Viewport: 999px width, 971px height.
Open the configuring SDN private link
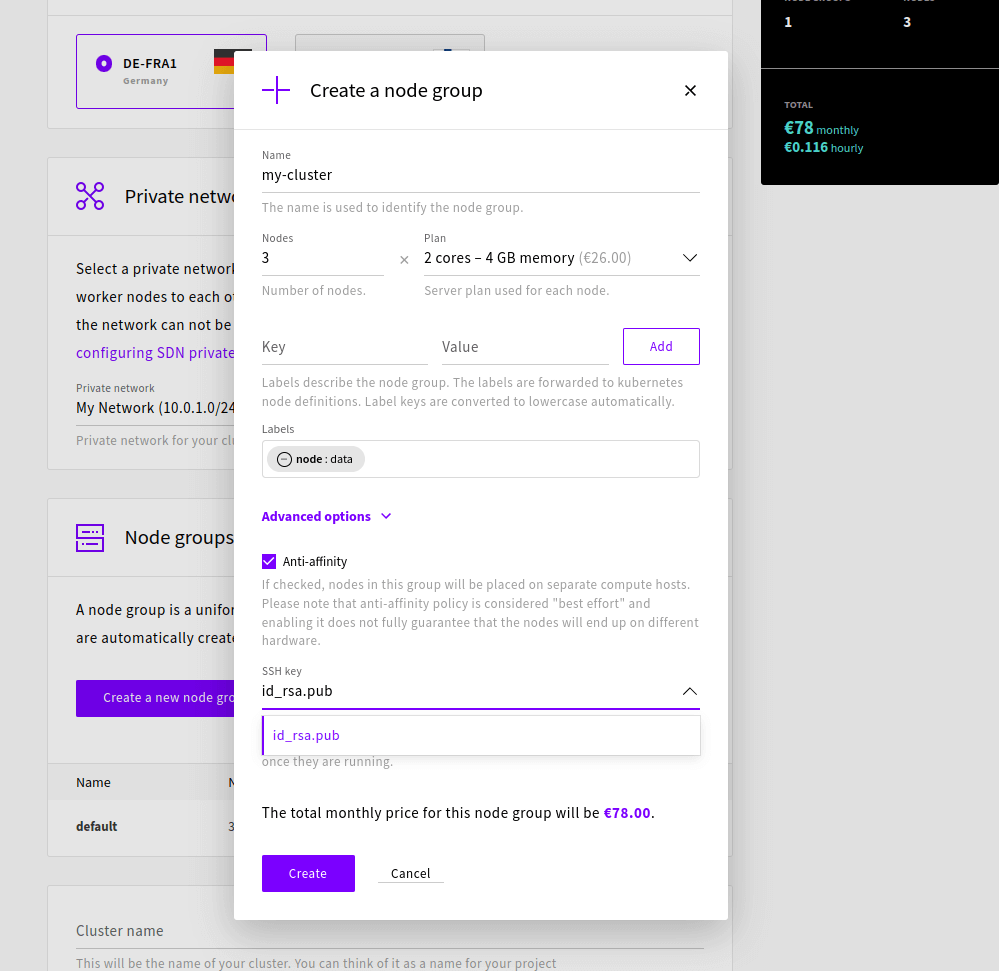coord(155,353)
